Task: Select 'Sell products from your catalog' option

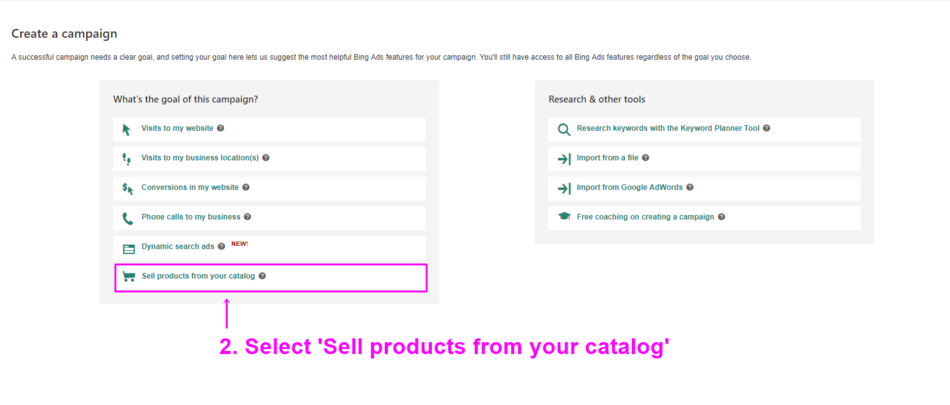Action: [198, 276]
